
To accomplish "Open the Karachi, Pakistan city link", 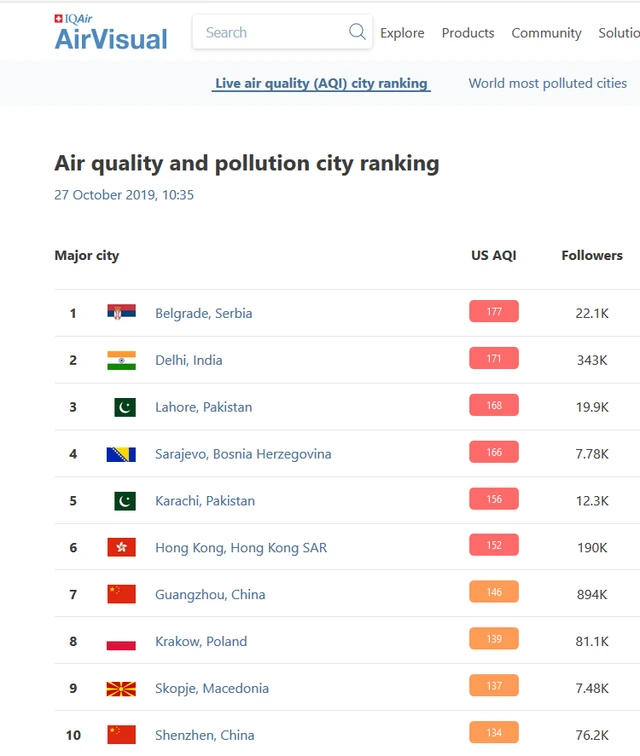I will (205, 501).
